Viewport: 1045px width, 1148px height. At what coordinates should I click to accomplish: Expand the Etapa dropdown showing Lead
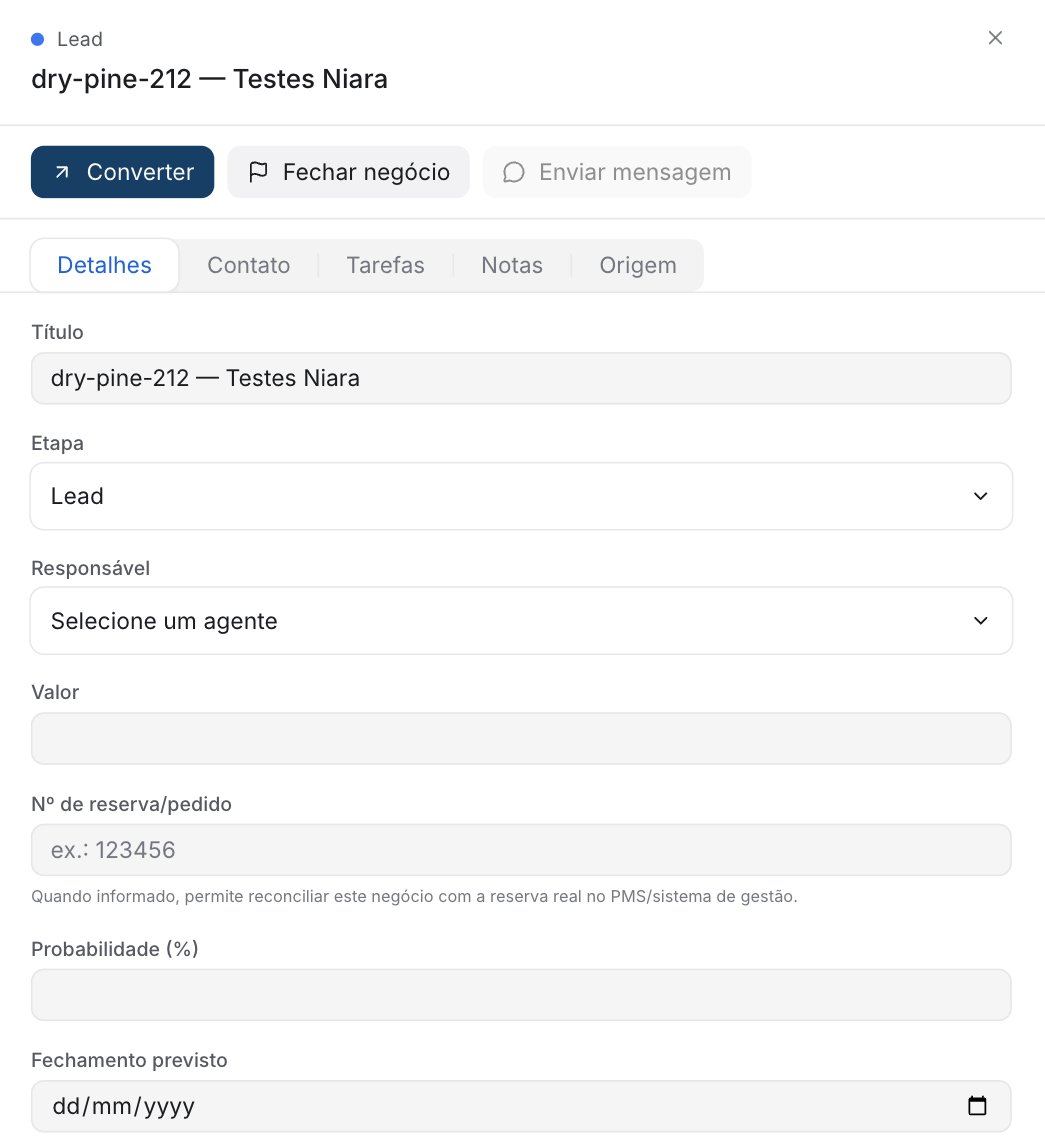[521, 496]
